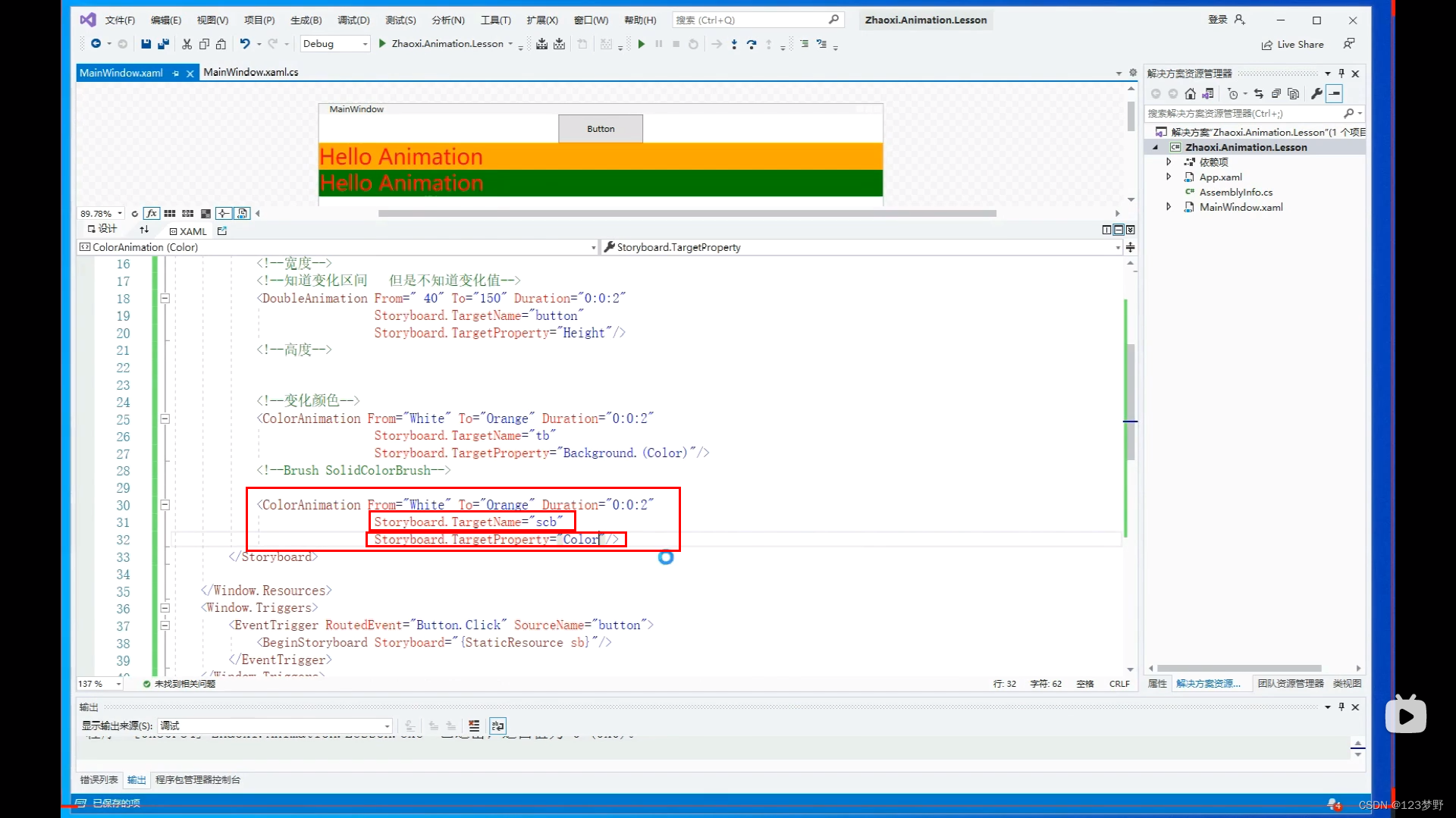Click the hot reload play icon
The width and height of the screenshot is (1456, 818).
641,44
